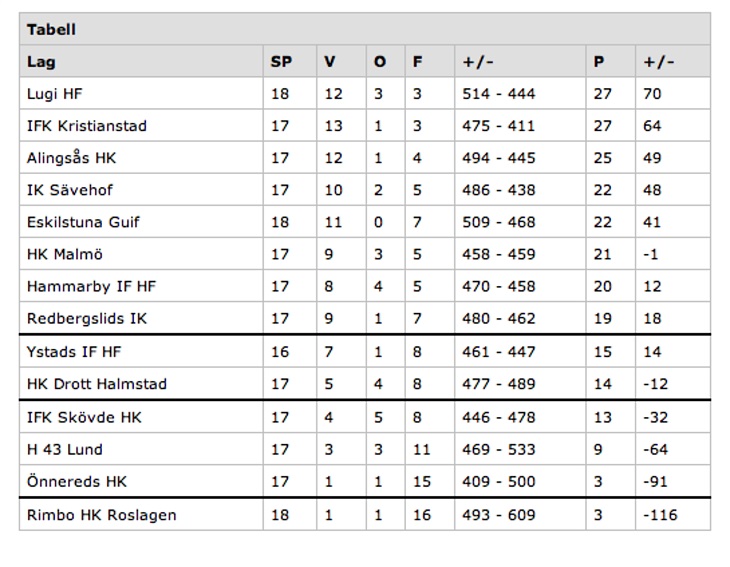
Task: Open Hammarby IF HF entry
Action: 92,286
